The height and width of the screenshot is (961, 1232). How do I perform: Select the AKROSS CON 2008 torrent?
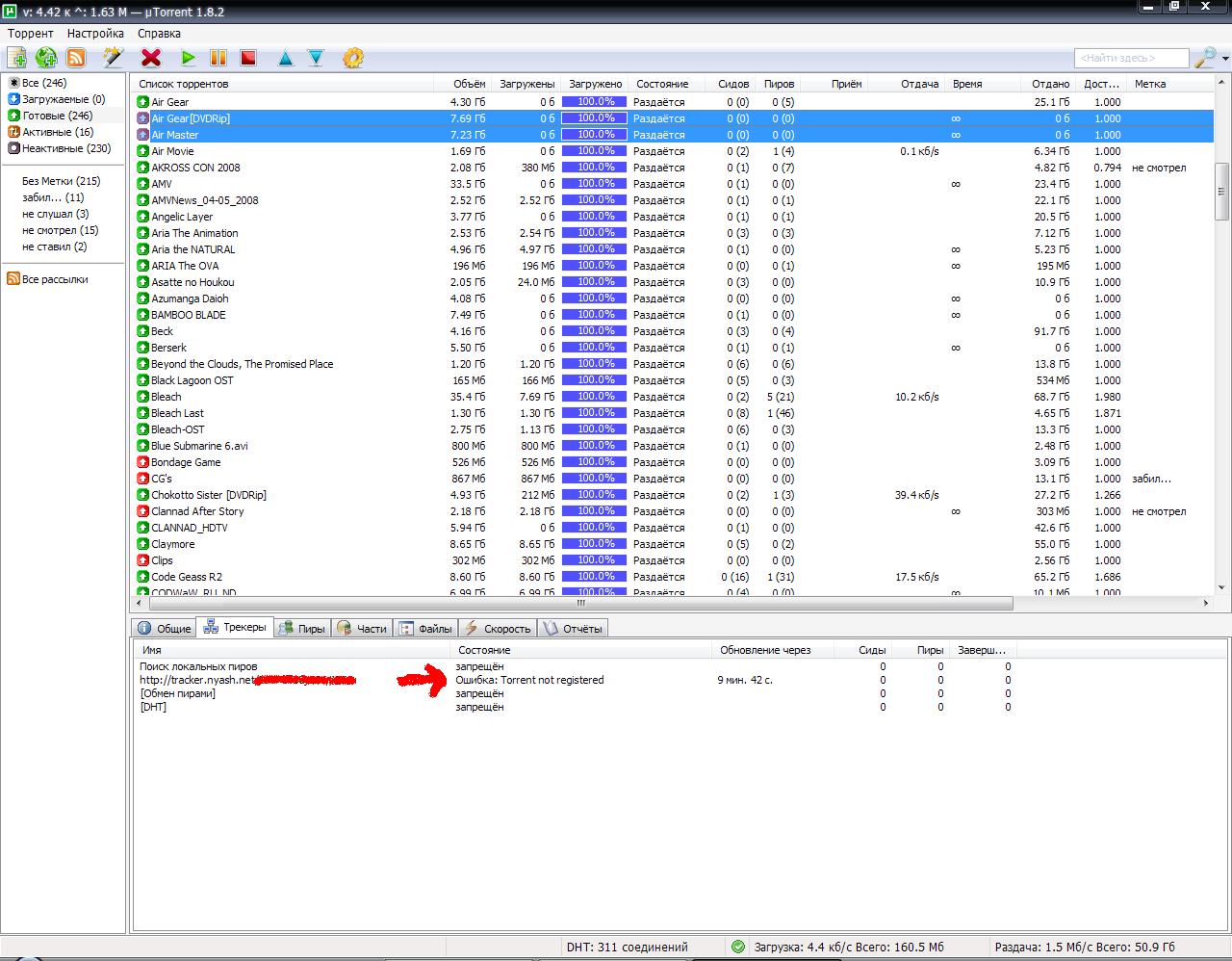pyautogui.click(x=672, y=168)
